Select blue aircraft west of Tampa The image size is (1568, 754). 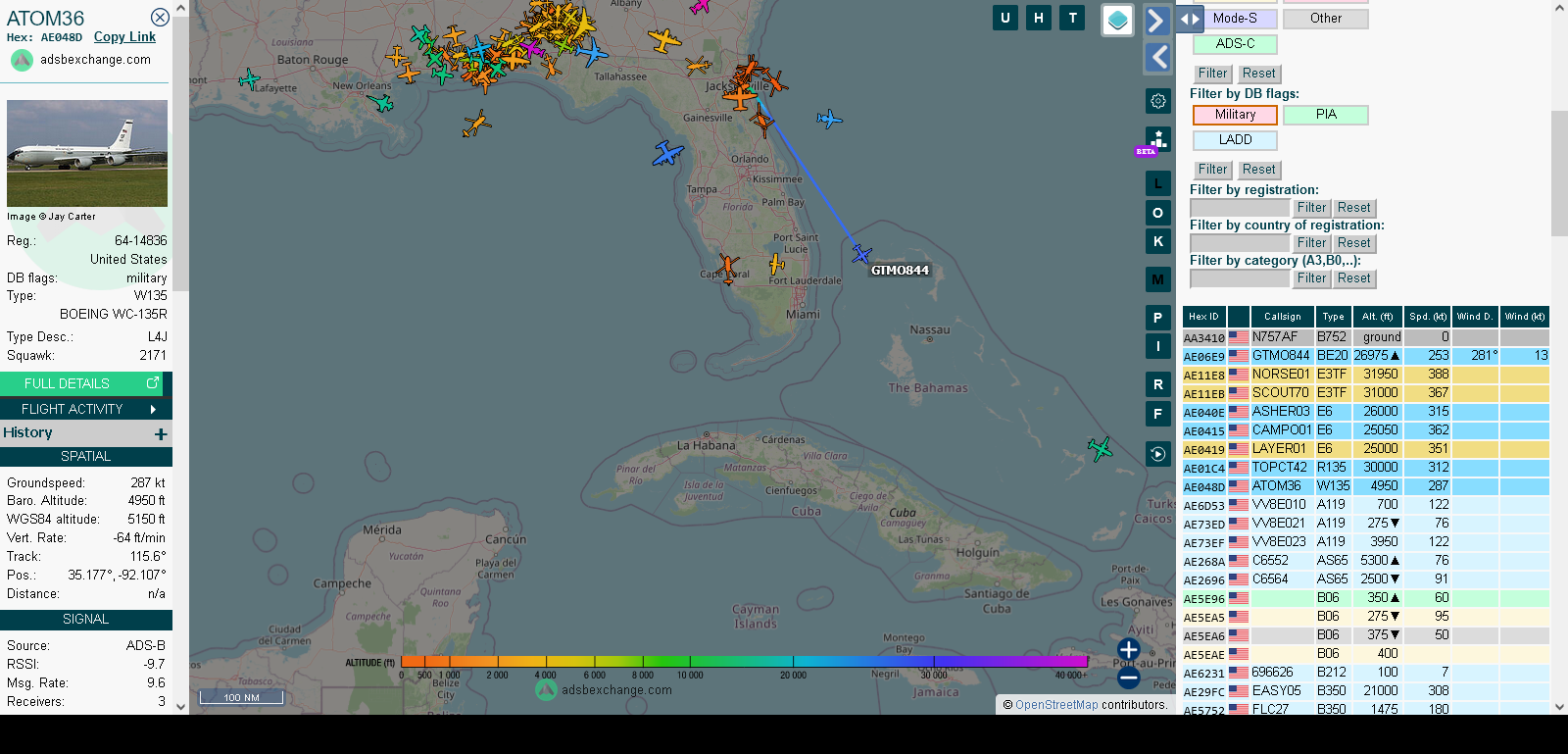click(x=667, y=154)
